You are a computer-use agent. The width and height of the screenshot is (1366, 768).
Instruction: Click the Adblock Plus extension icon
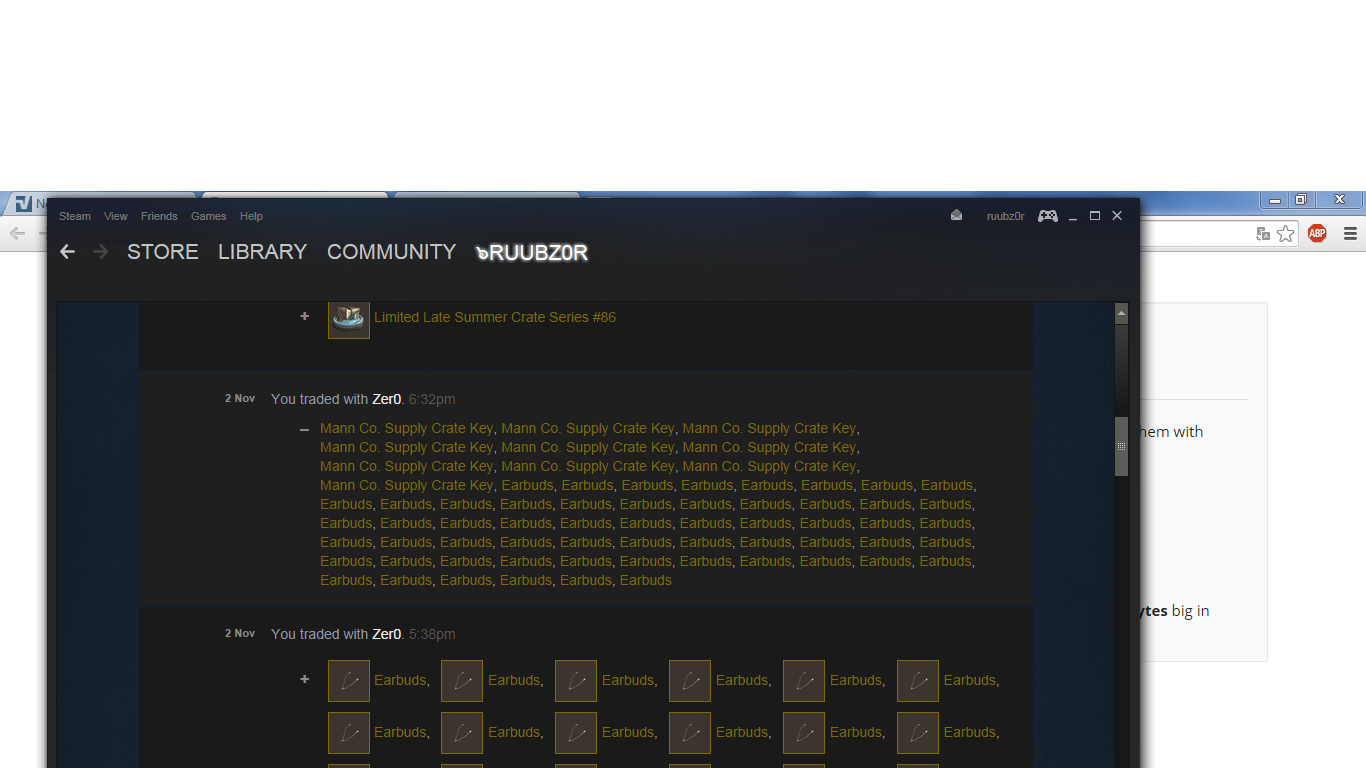tap(1317, 233)
